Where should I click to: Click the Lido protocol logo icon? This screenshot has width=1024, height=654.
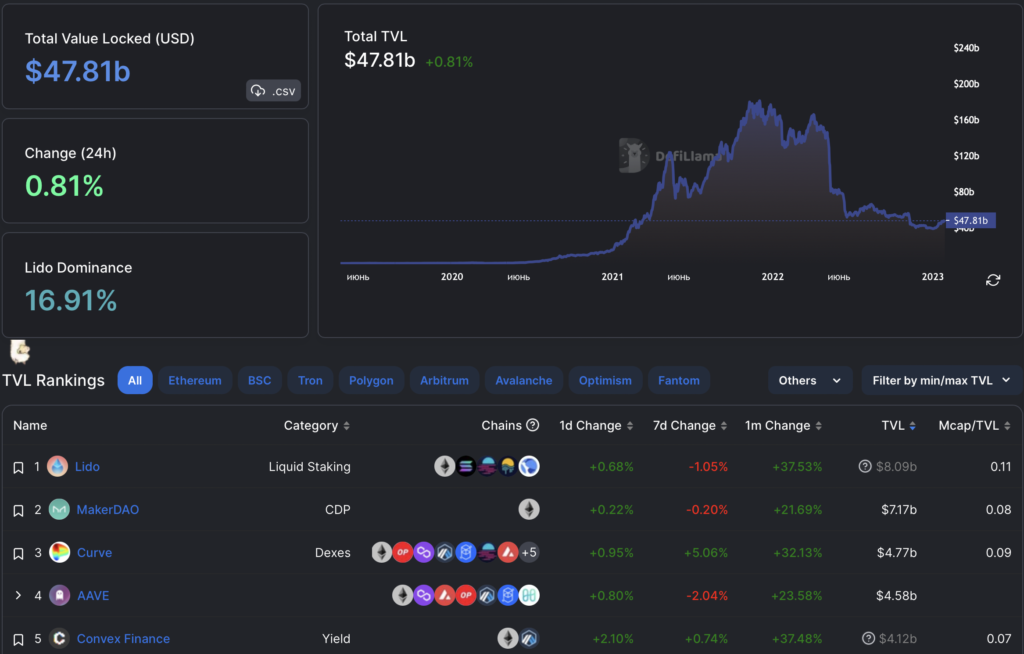[x=59, y=466]
